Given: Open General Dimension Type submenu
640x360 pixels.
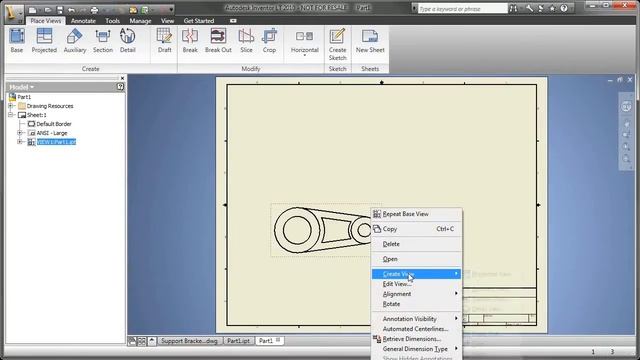Looking at the screenshot, I should tap(416, 349).
